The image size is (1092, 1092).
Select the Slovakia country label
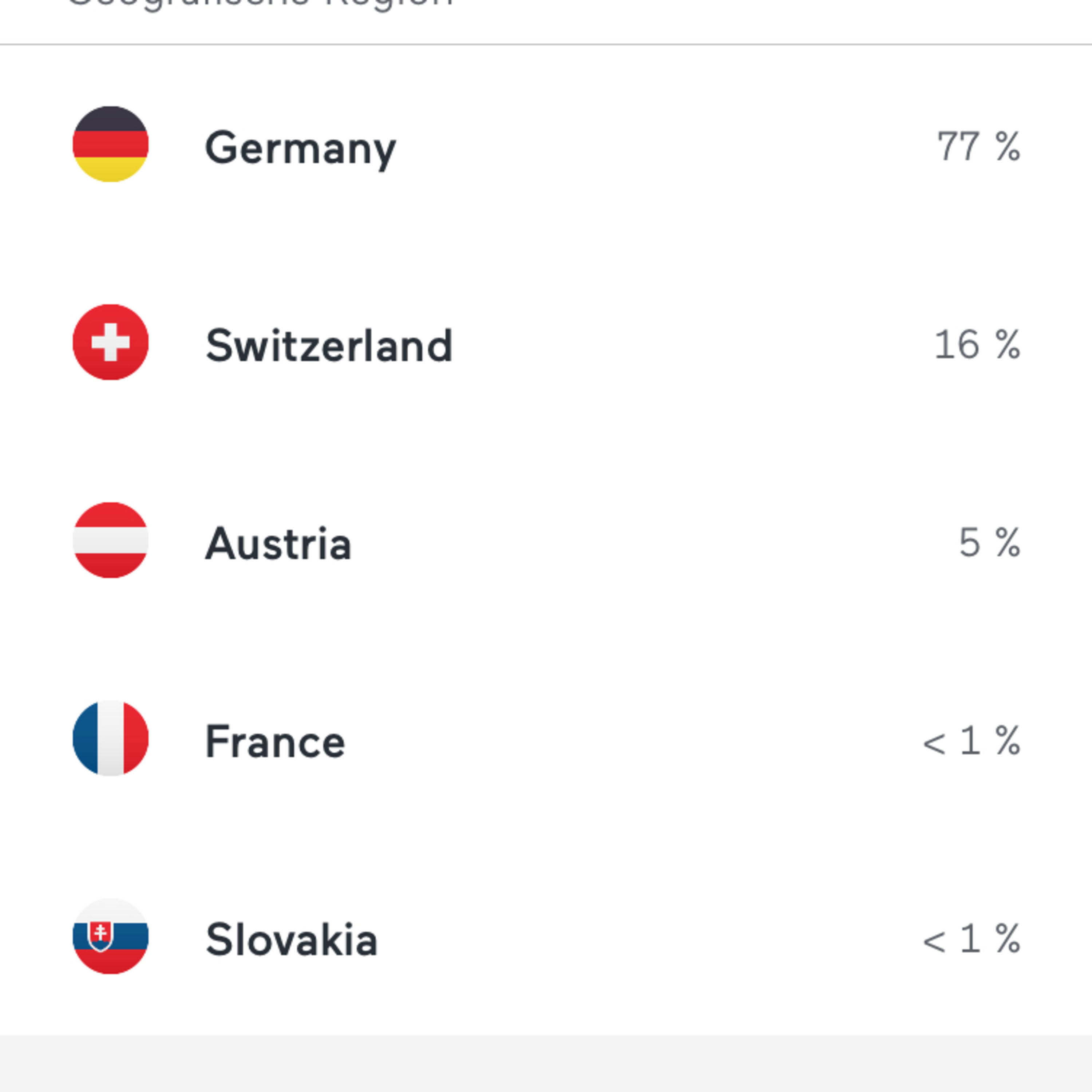292,939
